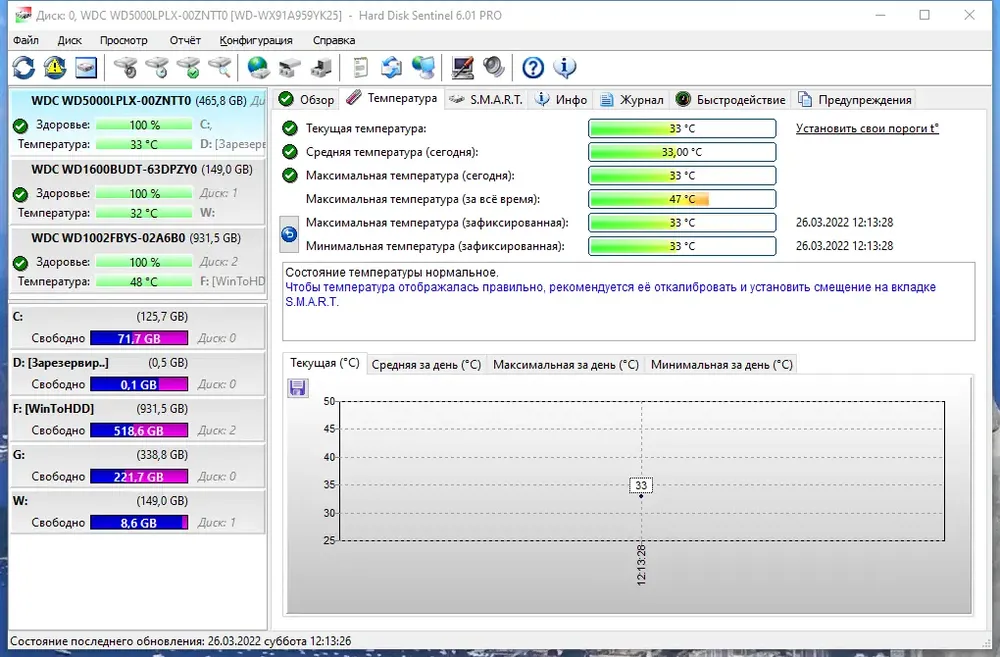Select the Минимальная за день (°C) tab
This screenshot has width=1000, height=657.
[721, 365]
